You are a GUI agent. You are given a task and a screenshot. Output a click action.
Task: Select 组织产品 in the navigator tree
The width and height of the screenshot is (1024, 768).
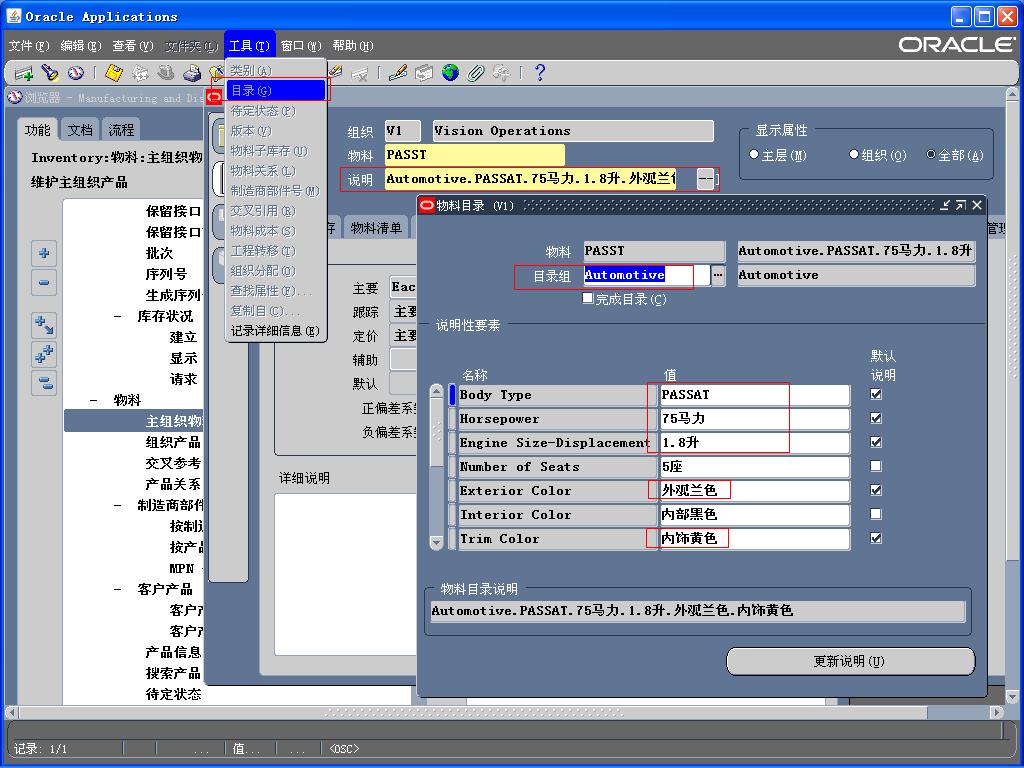tap(173, 442)
